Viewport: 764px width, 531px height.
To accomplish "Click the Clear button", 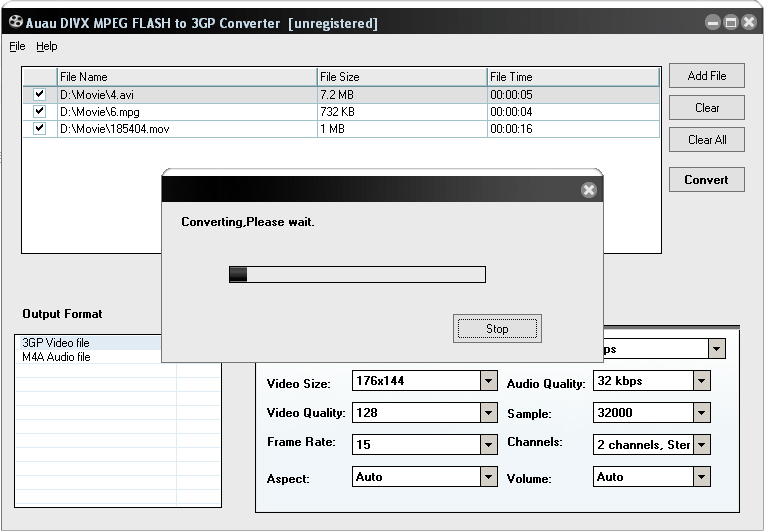I will click(707, 108).
